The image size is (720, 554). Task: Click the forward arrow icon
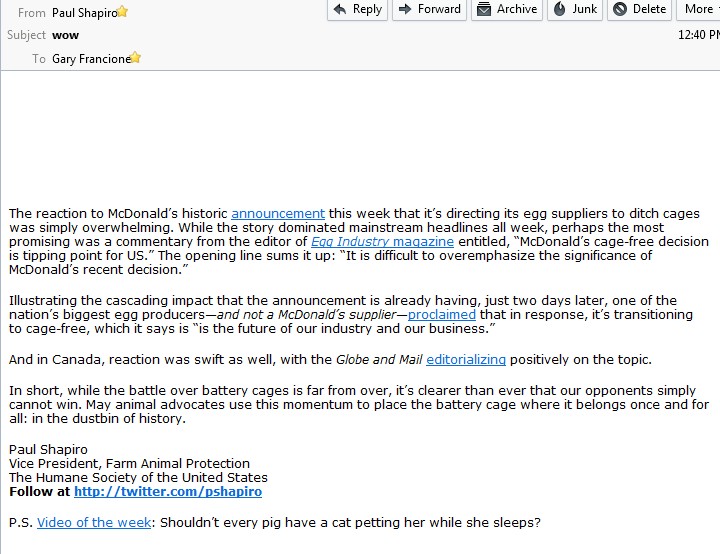click(x=404, y=9)
